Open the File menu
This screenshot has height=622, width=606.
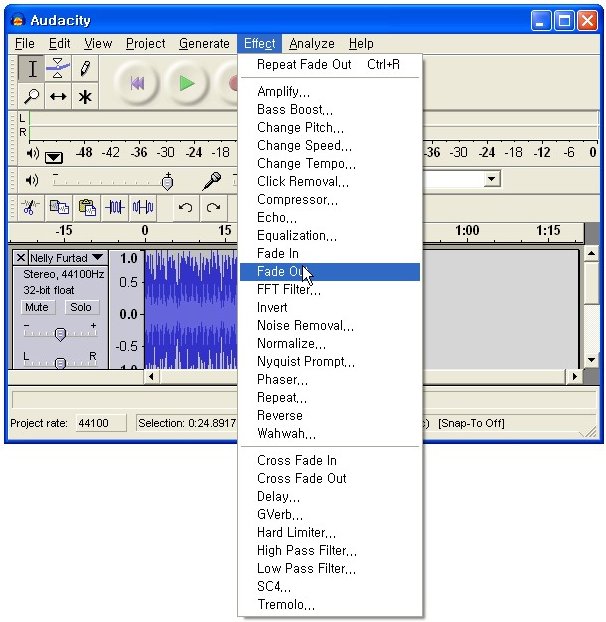25,43
